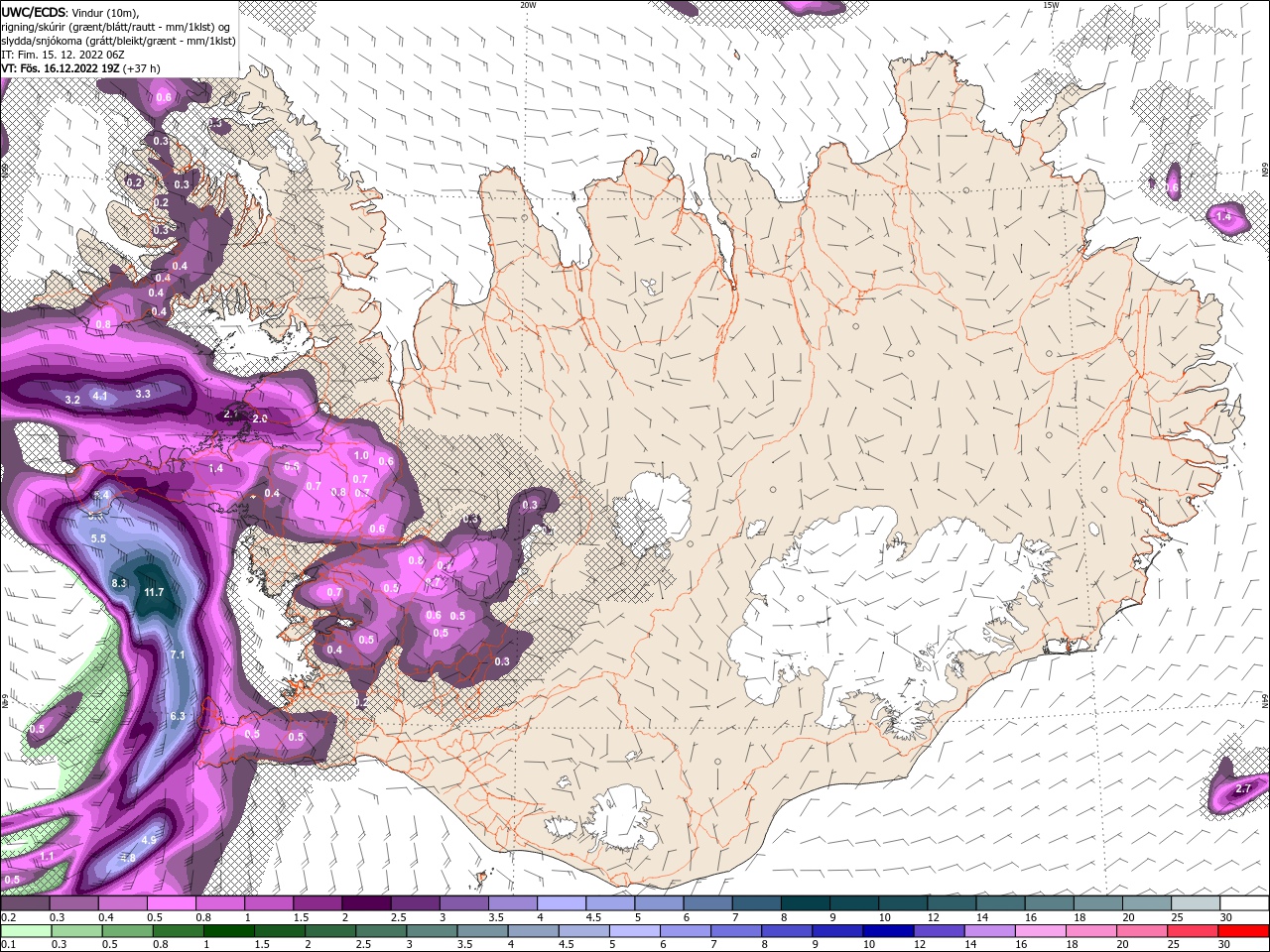Pick the pink 0.5 swatch in upper legend
The height and width of the screenshot is (952, 1270).
point(171,903)
